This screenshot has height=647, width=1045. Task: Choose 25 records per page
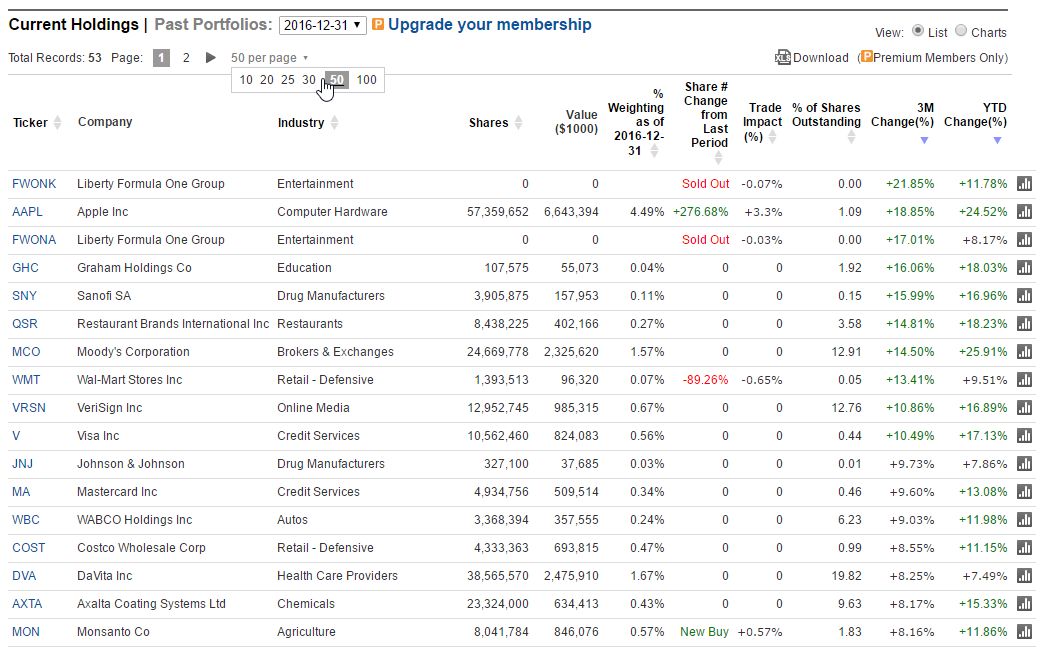[287, 80]
